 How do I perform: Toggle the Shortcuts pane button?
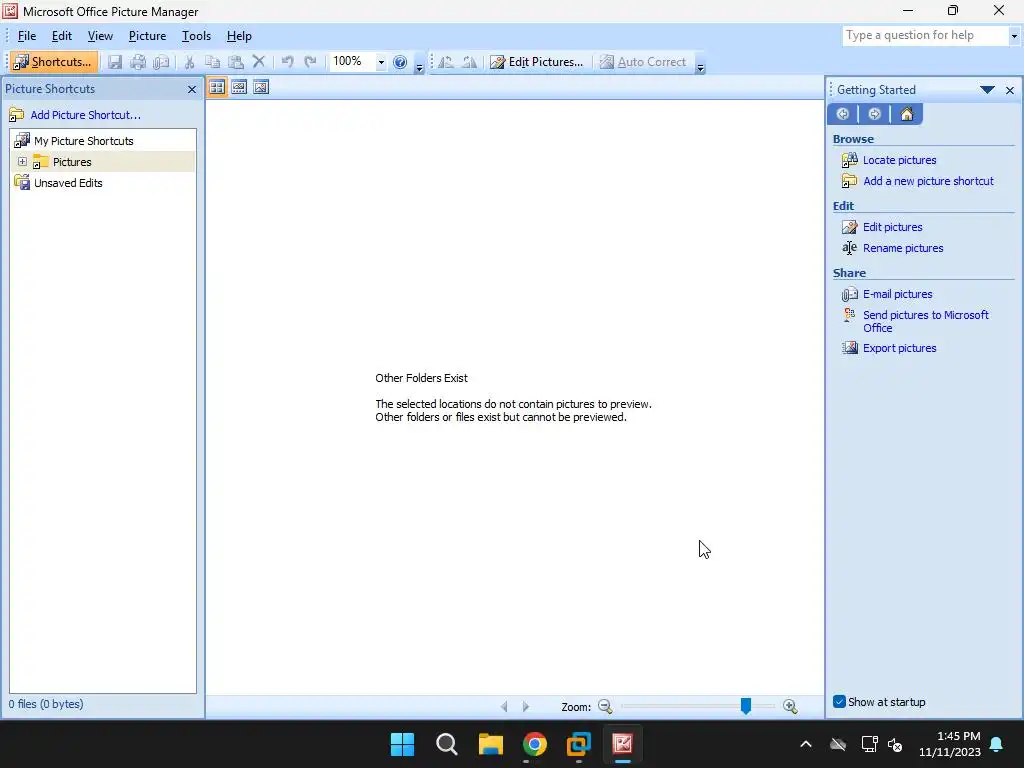click(54, 62)
